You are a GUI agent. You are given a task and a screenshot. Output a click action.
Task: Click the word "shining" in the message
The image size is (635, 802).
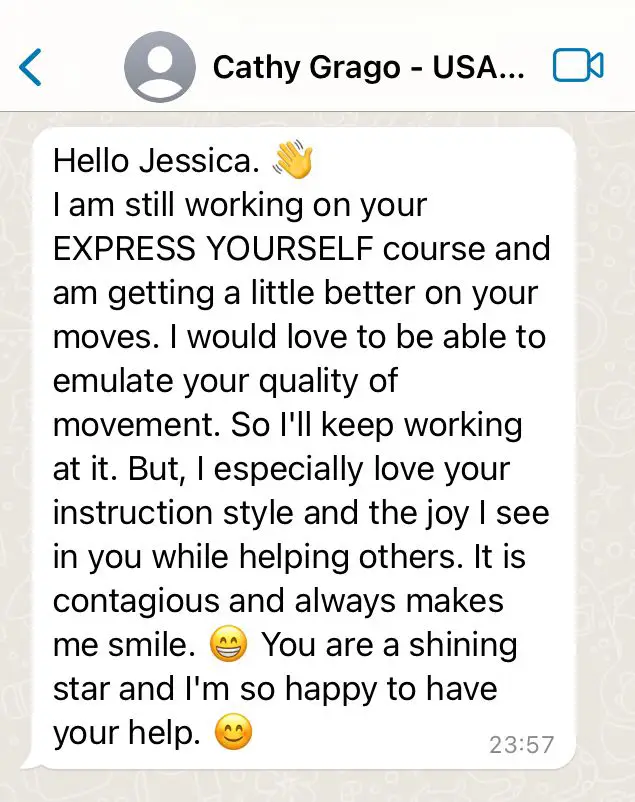455,646
